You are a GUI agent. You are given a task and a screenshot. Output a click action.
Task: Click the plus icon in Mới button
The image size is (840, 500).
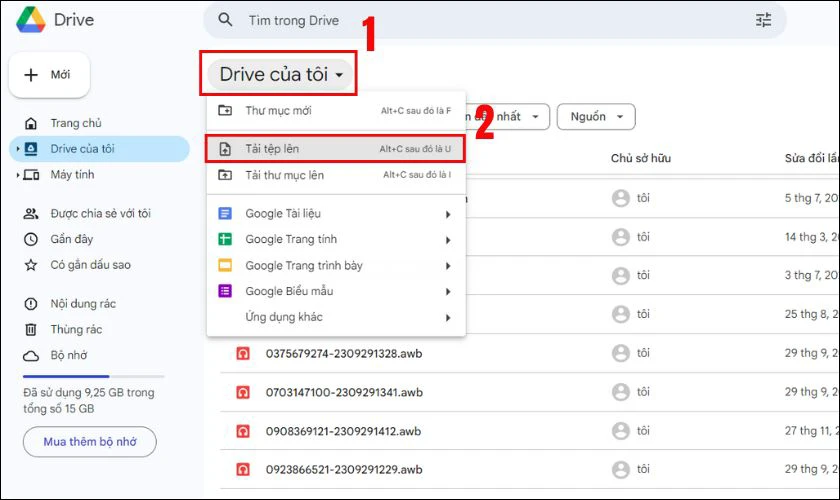coord(31,74)
